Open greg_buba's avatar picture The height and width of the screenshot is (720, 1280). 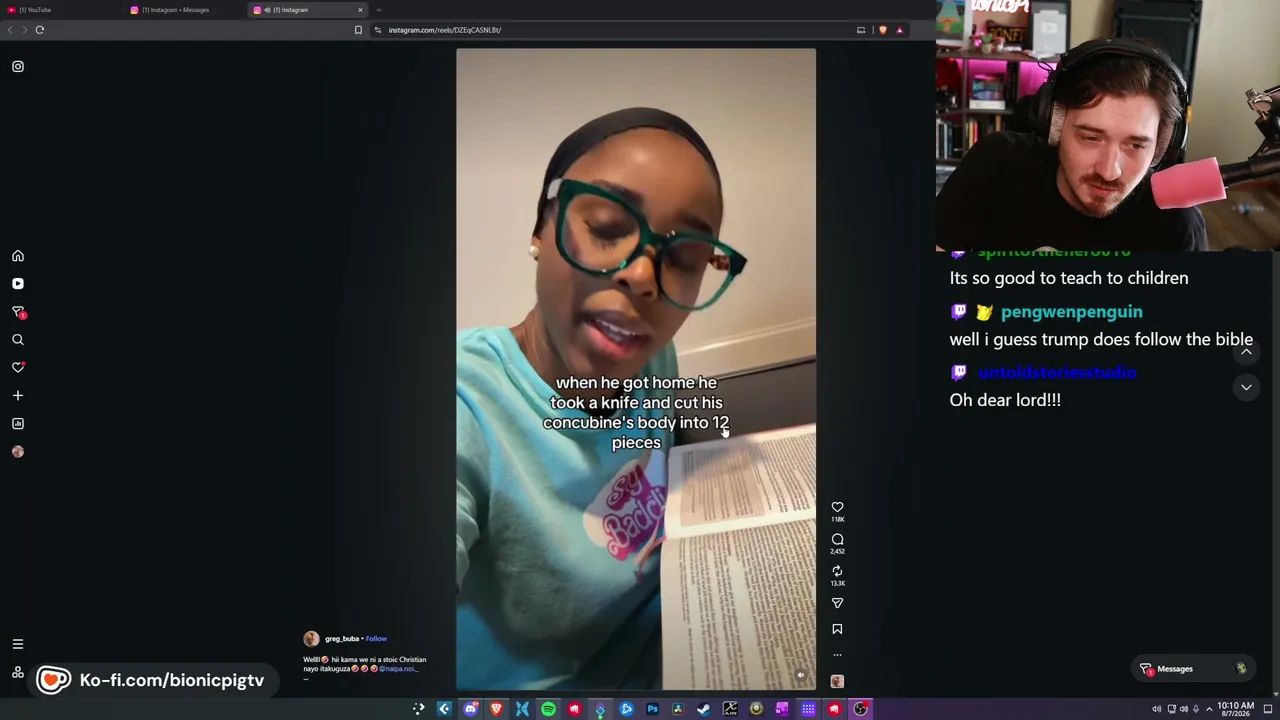[x=311, y=639]
